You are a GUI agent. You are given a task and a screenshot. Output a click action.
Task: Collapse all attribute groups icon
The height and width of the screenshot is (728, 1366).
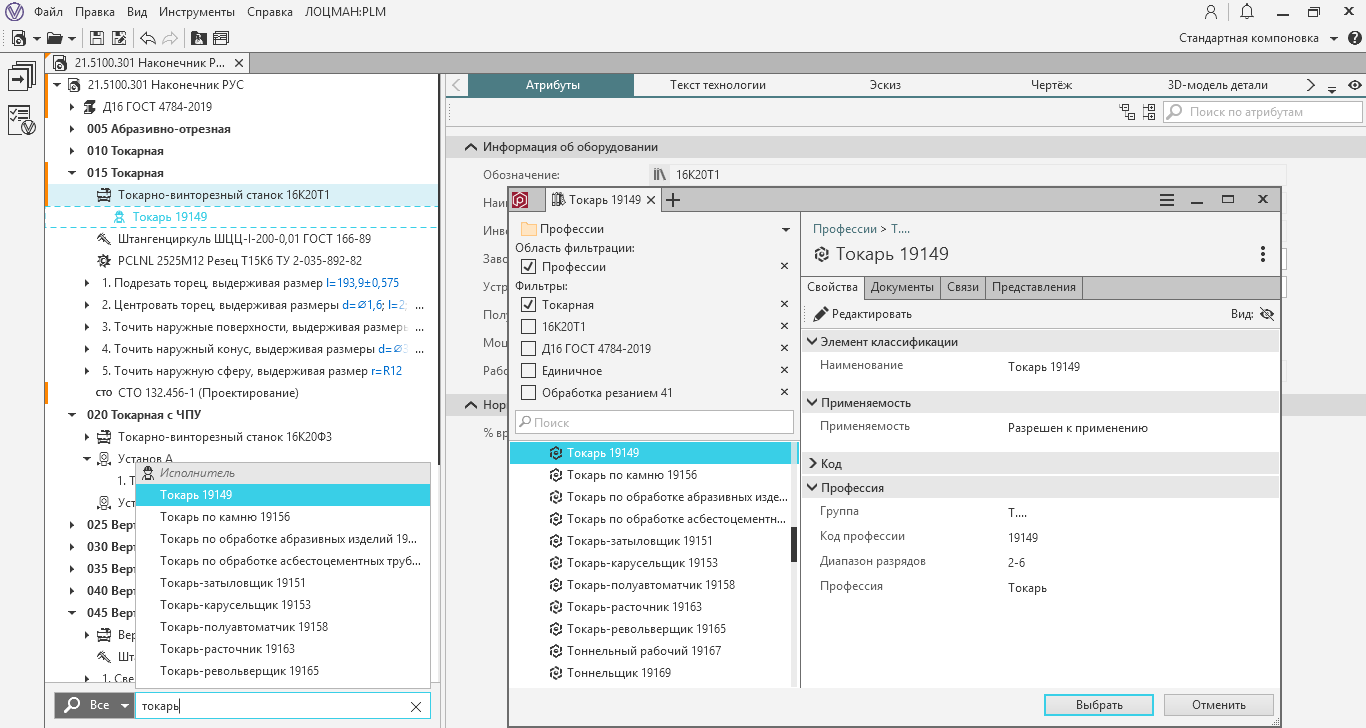click(1127, 112)
